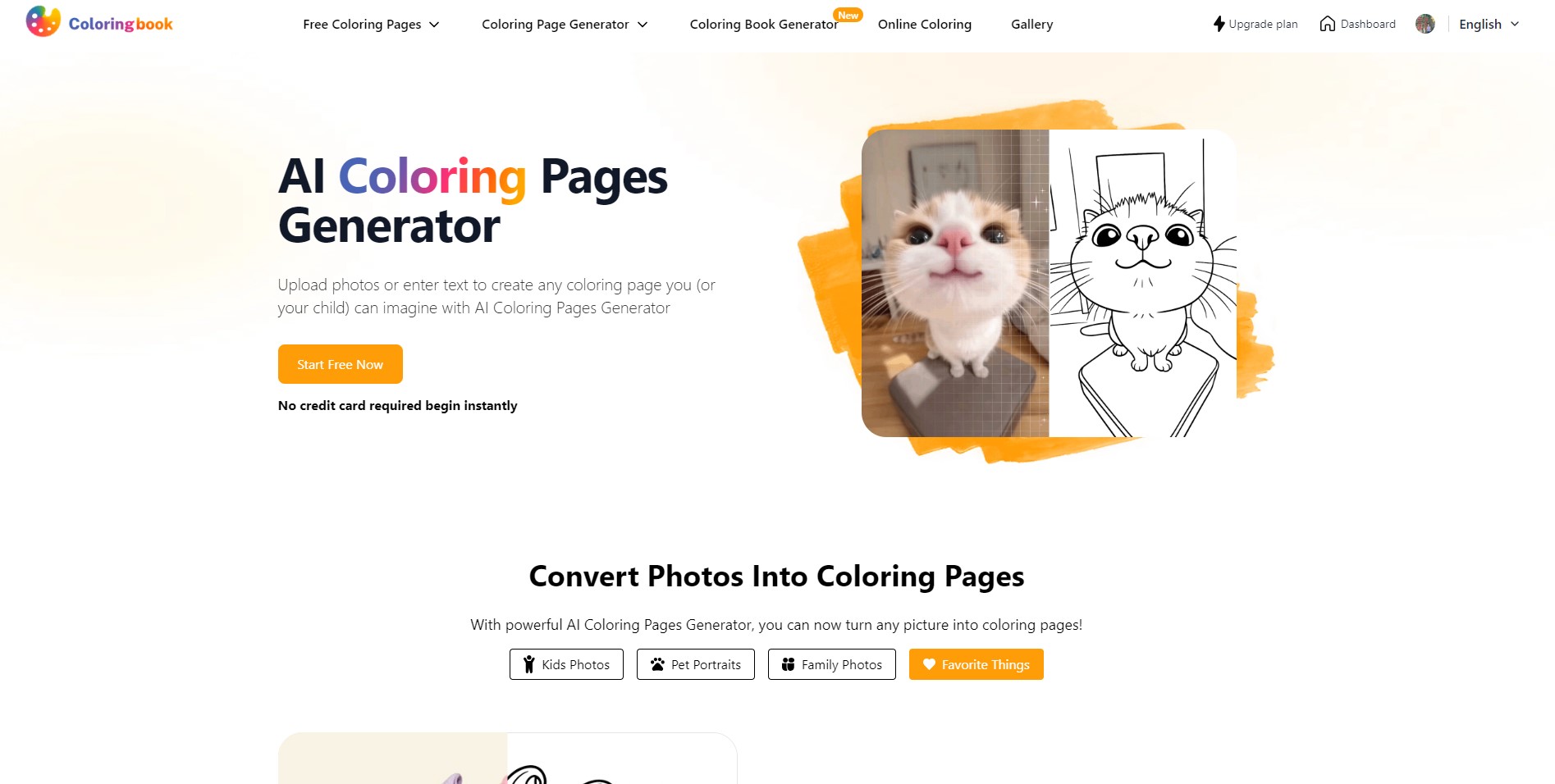Click the cat photo-to-coloring comparison image
The image size is (1555, 784).
[1049, 283]
